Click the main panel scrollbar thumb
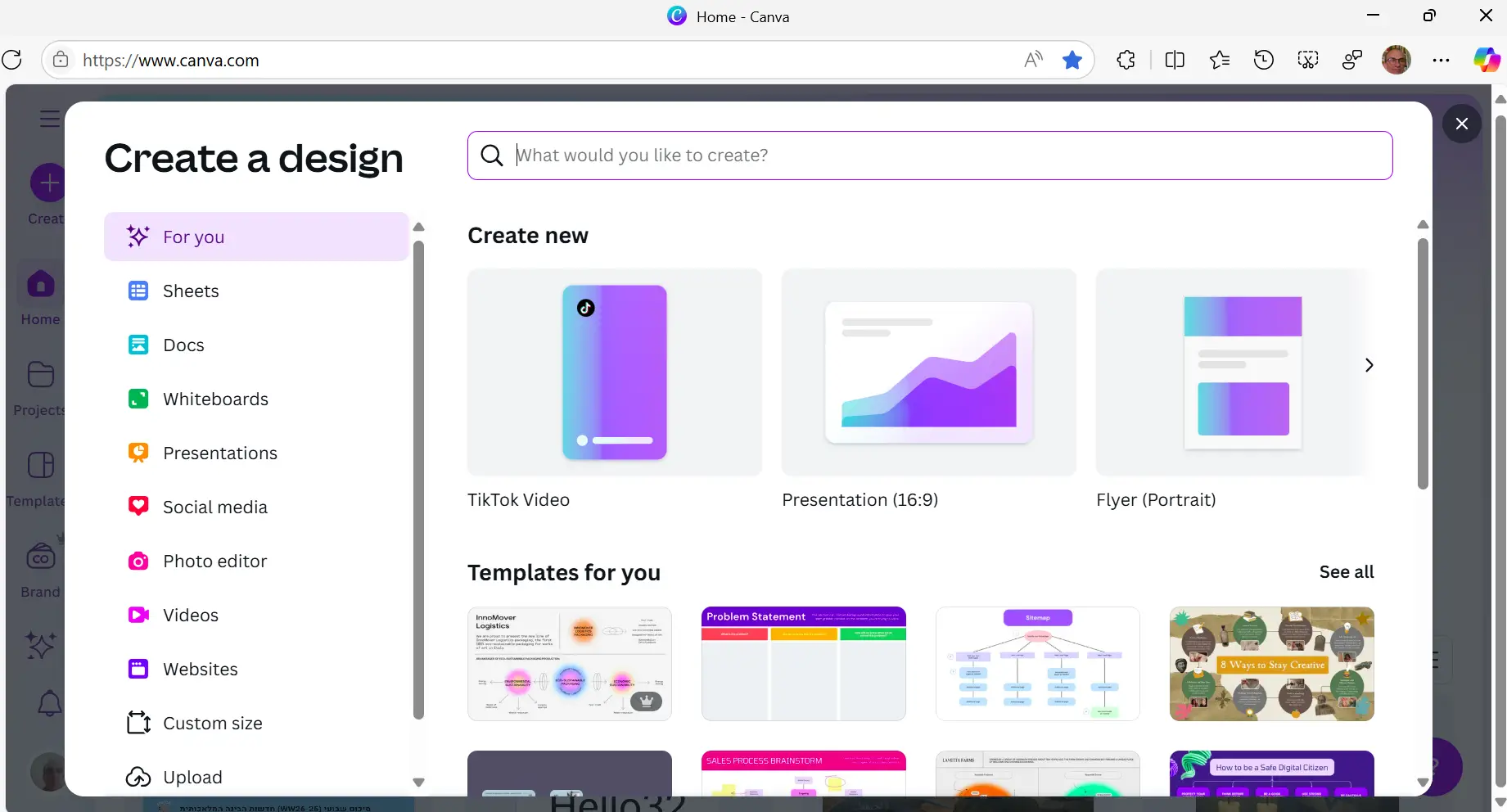This screenshot has height=812, width=1507. (1423, 363)
